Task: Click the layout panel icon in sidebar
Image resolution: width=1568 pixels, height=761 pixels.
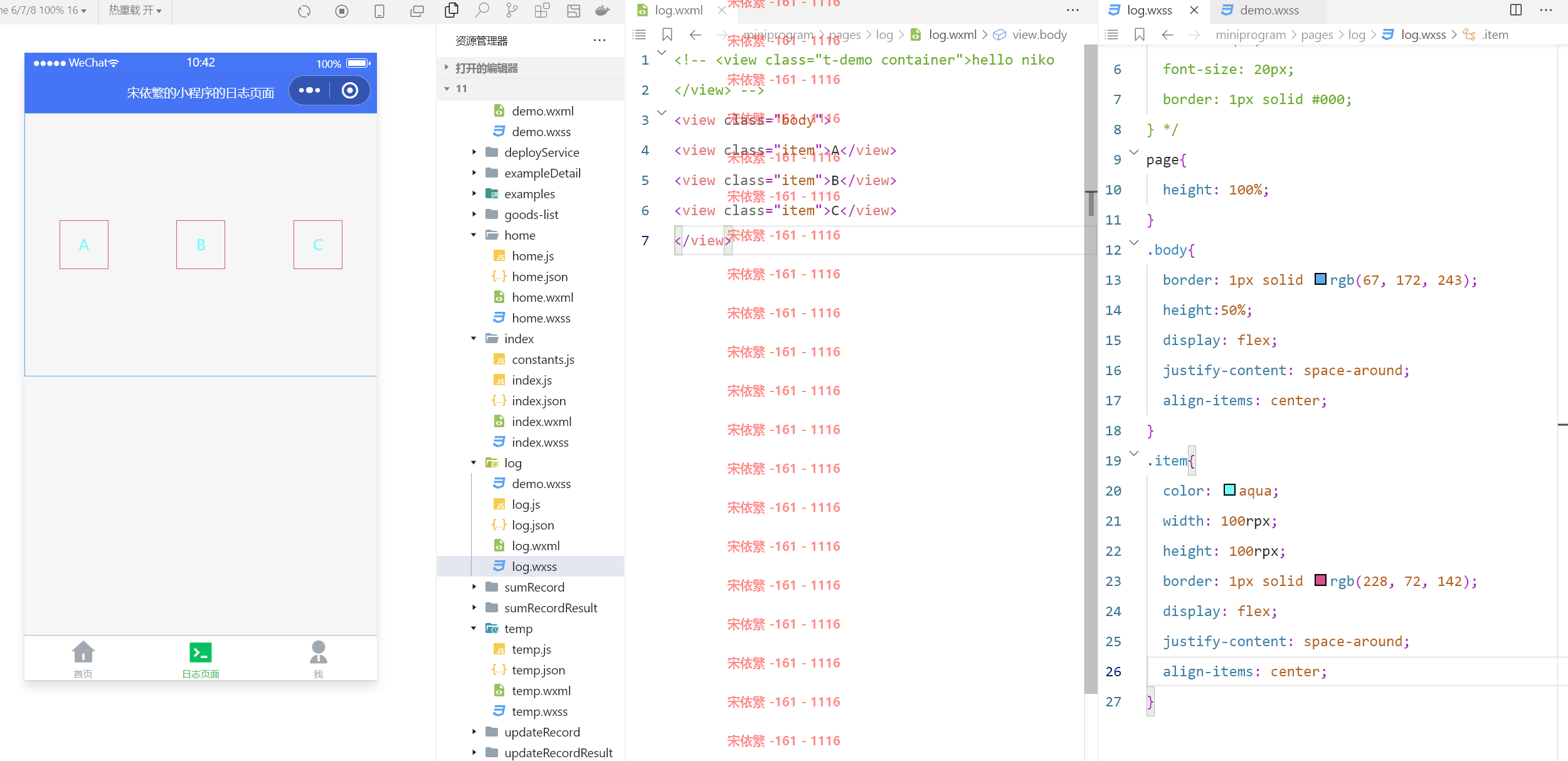Action: pyautogui.click(x=573, y=10)
